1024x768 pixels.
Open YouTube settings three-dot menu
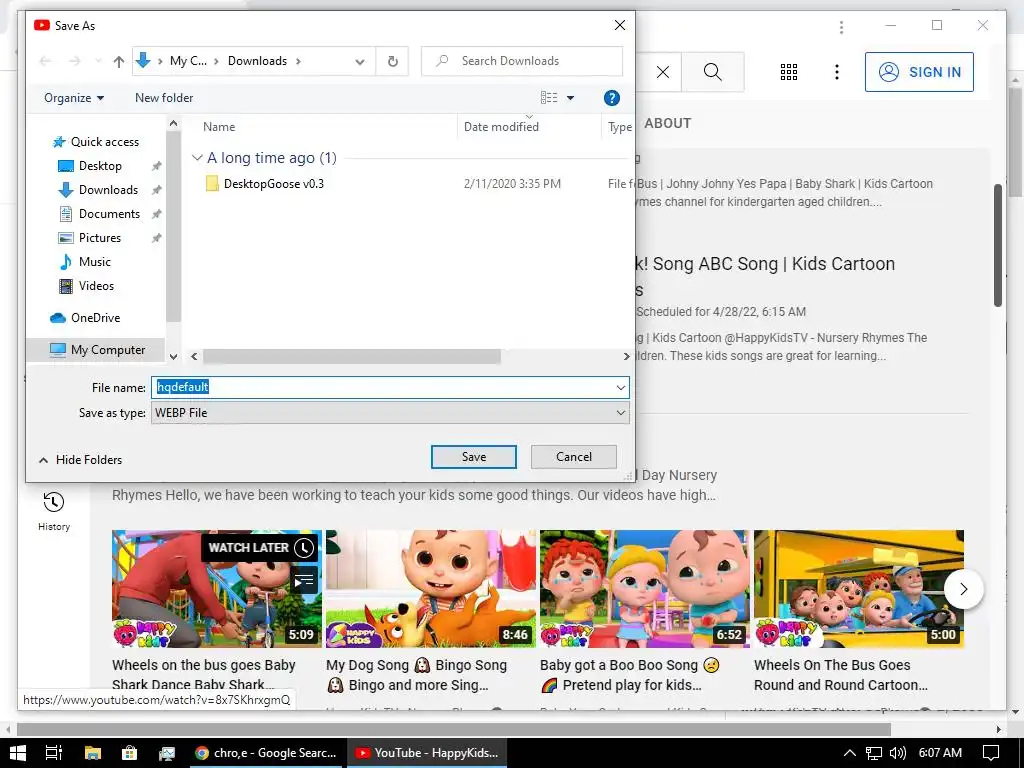pos(837,72)
